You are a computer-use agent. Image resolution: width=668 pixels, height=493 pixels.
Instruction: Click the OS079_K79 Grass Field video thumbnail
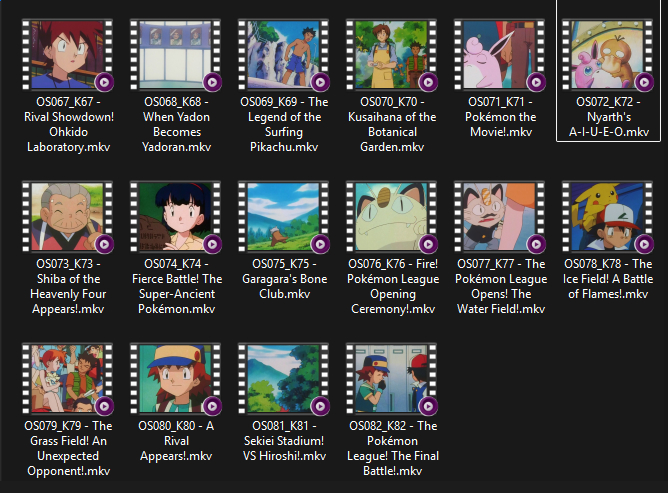pos(68,378)
